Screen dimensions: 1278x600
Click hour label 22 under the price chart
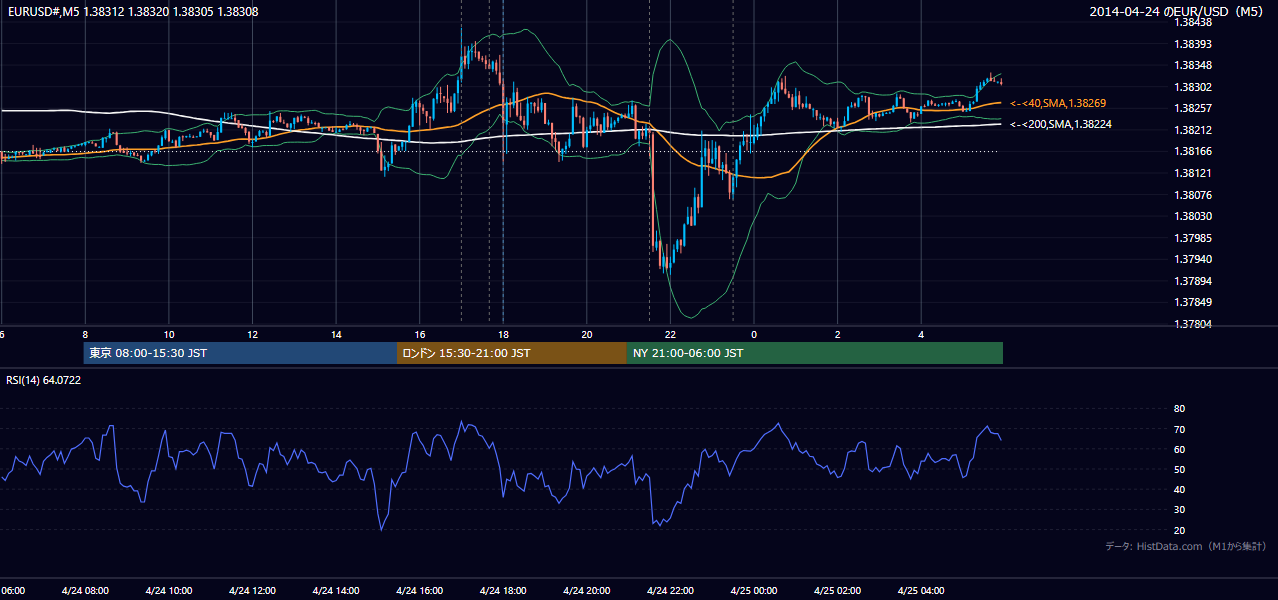click(670, 335)
